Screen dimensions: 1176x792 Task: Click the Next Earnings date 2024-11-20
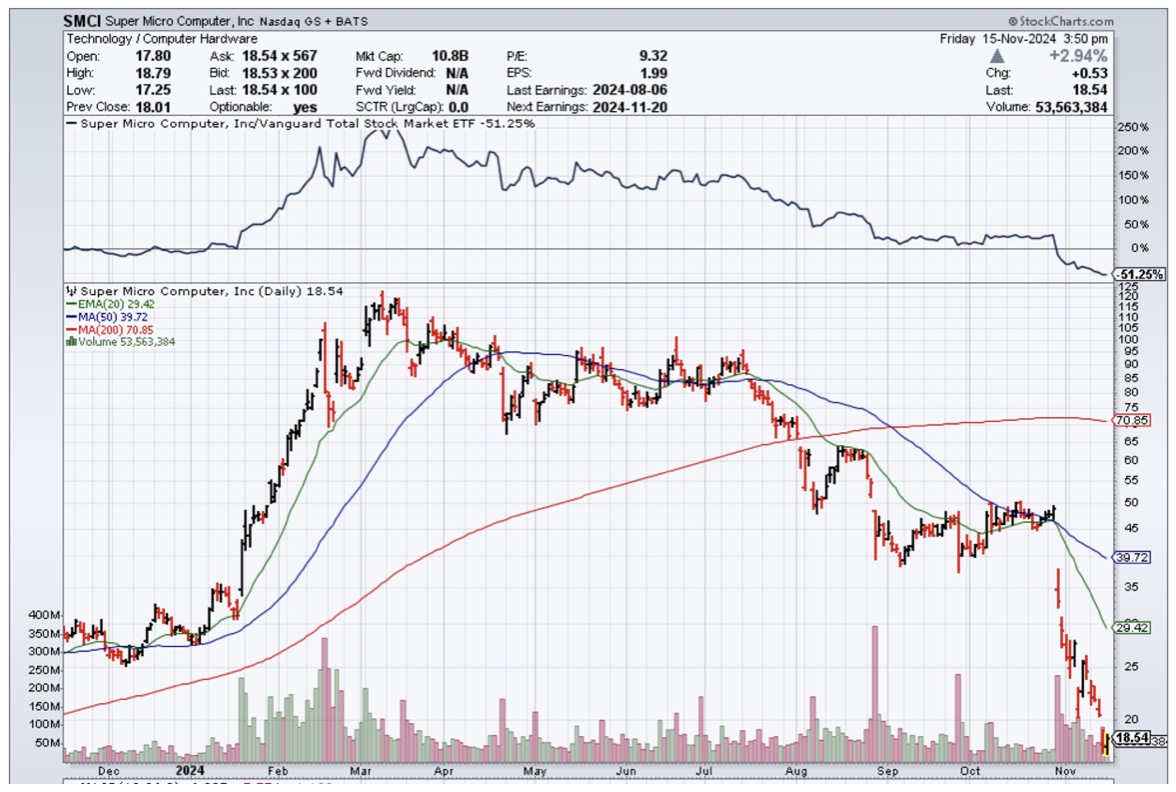tap(630, 107)
